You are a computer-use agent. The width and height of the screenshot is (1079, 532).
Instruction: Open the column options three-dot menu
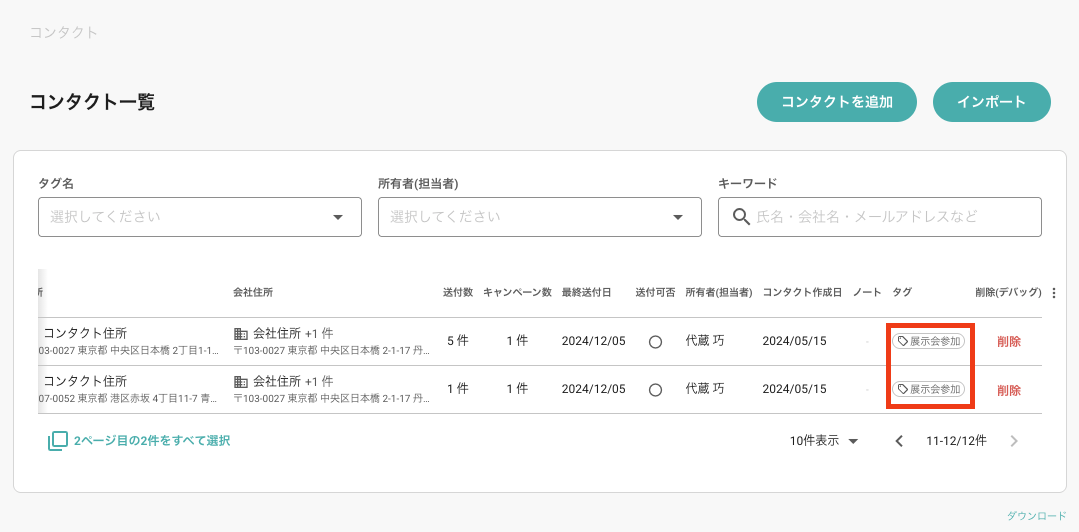click(x=1054, y=293)
